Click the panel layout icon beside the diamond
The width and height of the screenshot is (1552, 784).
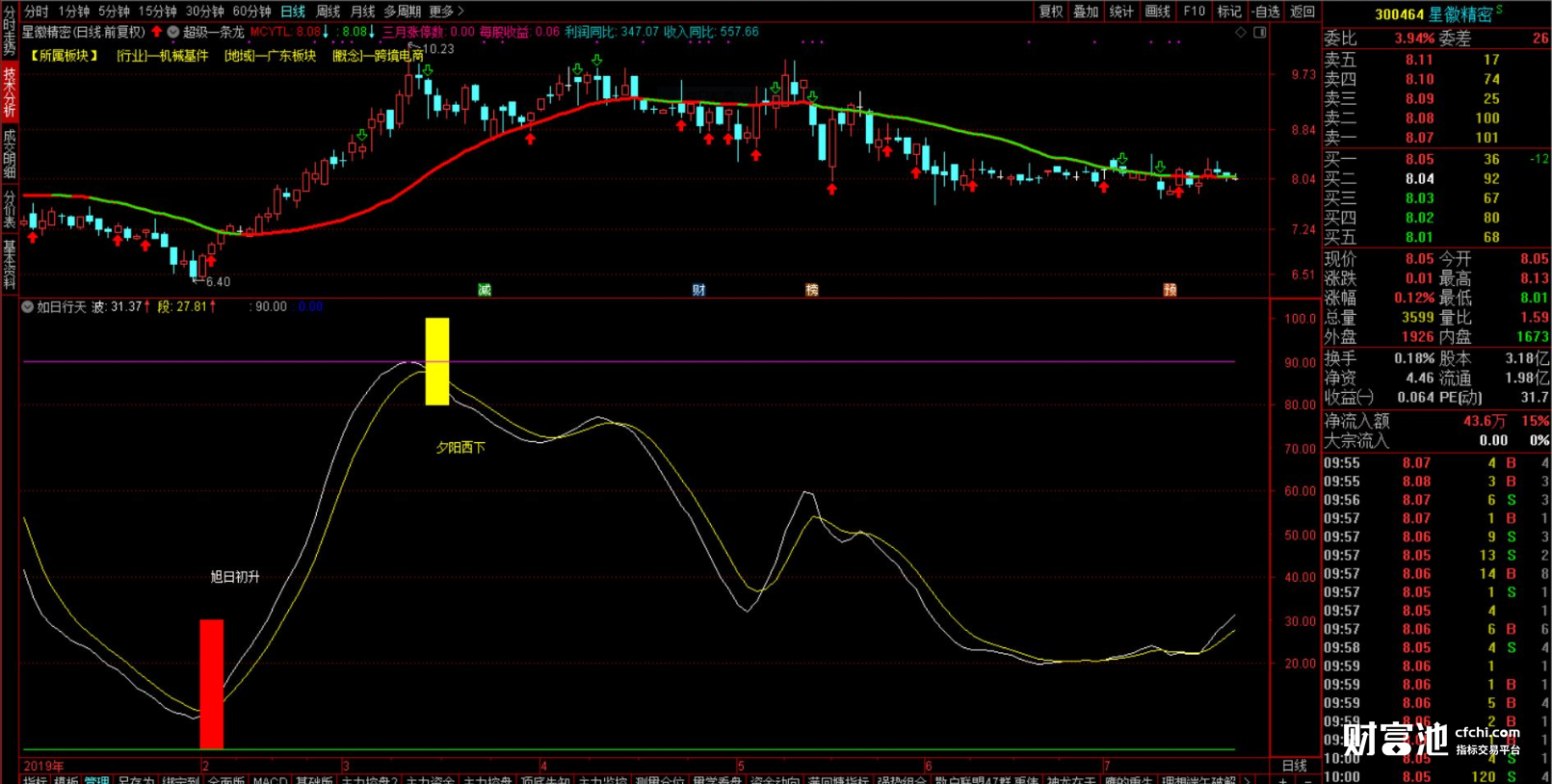[1259, 33]
